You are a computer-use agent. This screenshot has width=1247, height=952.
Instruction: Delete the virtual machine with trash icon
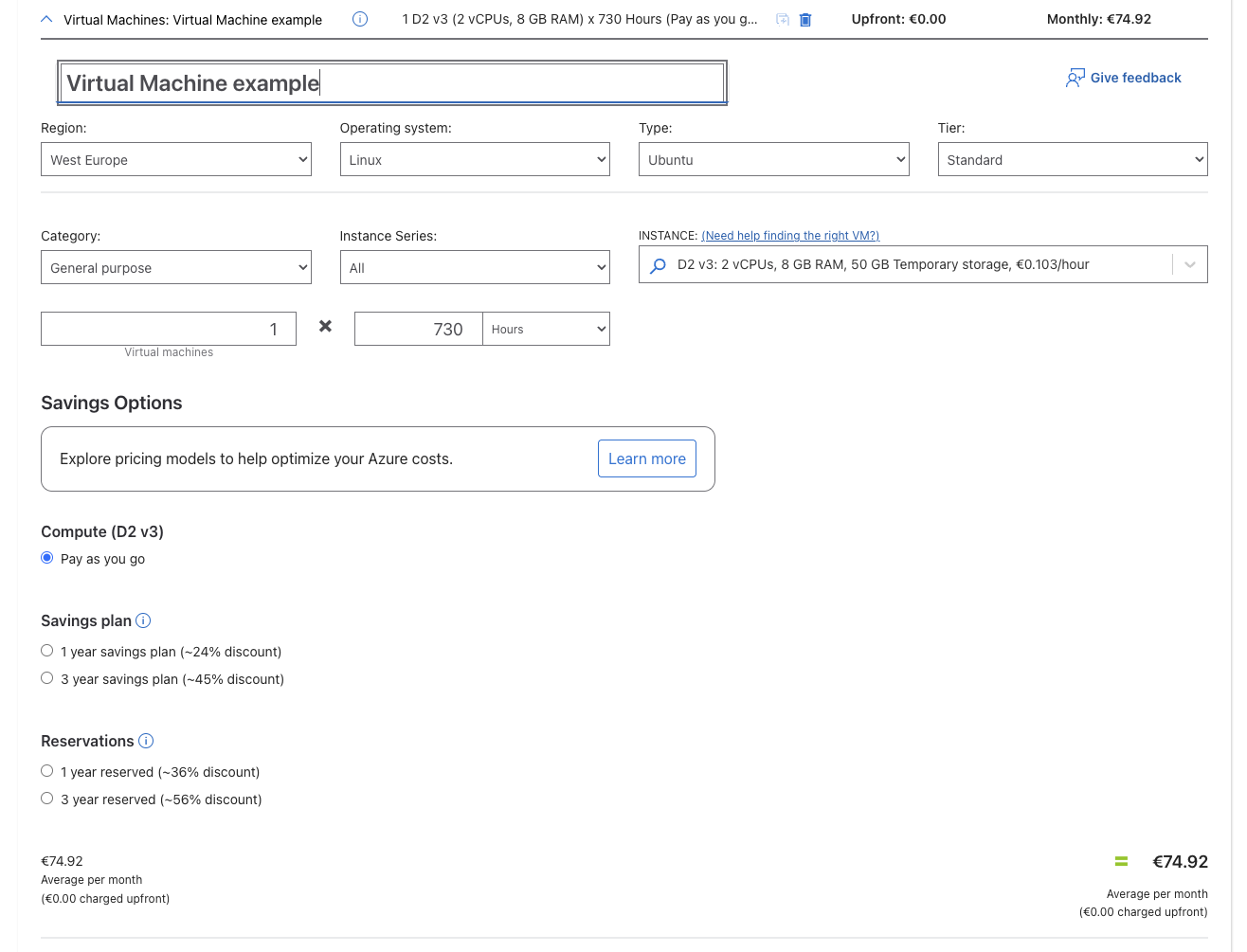tap(805, 20)
